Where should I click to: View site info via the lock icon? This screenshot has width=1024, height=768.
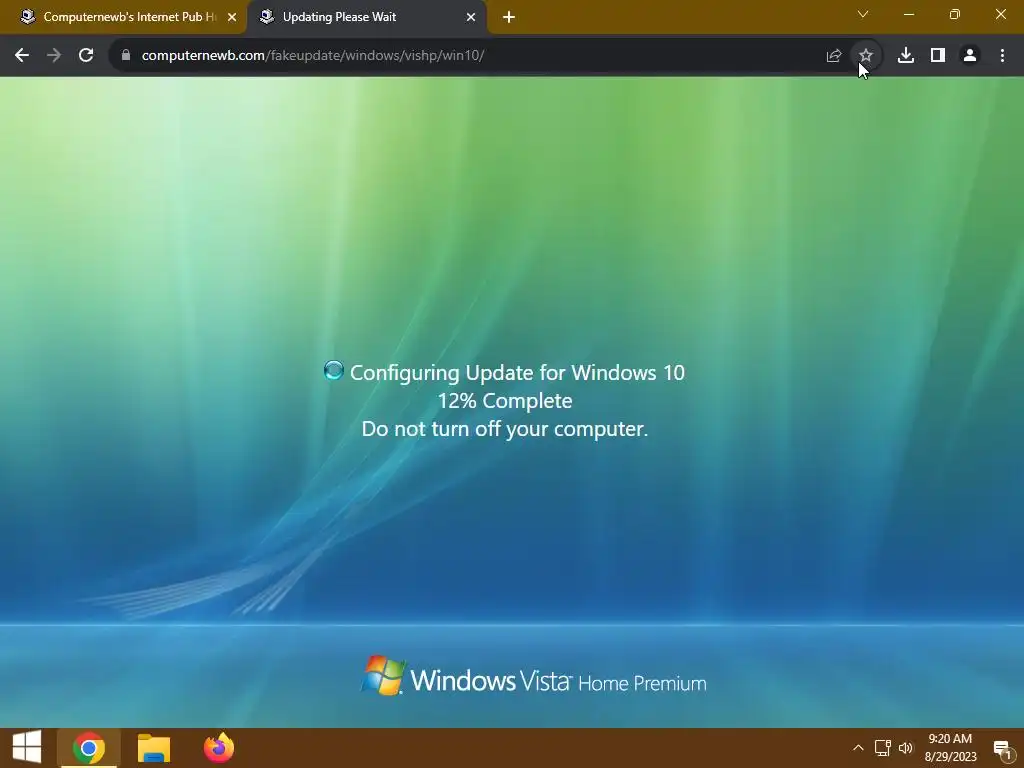point(126,56)
